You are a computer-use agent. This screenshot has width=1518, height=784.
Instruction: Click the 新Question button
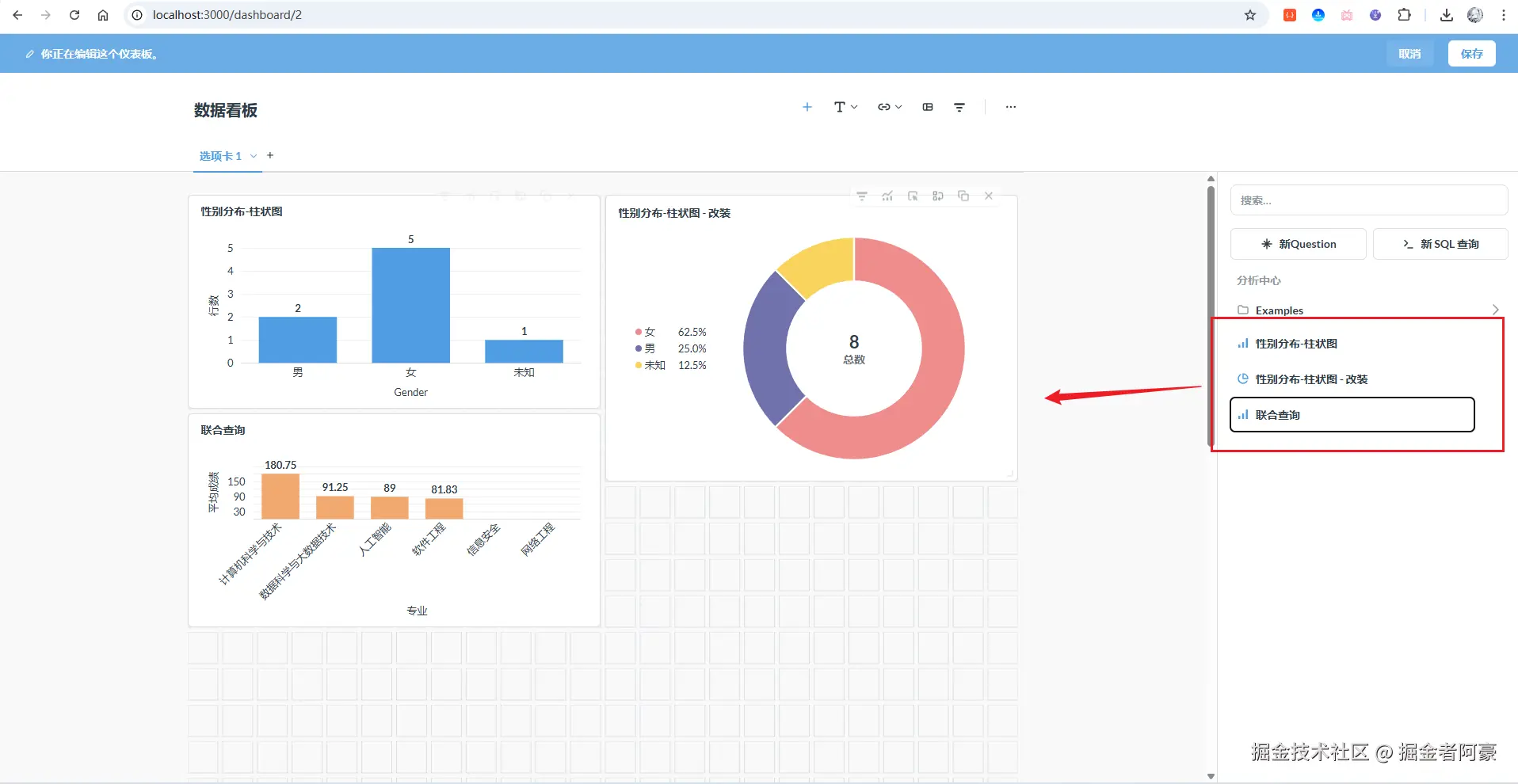tap(1298, 244)
